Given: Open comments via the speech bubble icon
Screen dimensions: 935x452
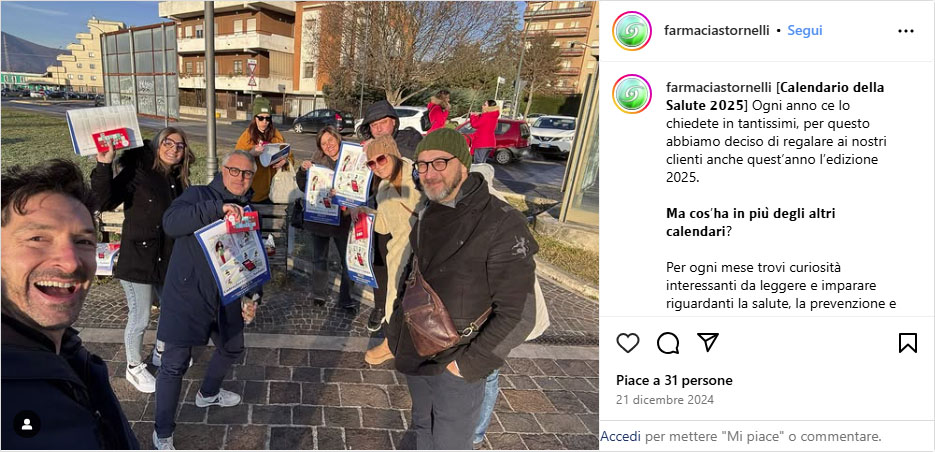Looking at the screenshot, I should (668, 343).
